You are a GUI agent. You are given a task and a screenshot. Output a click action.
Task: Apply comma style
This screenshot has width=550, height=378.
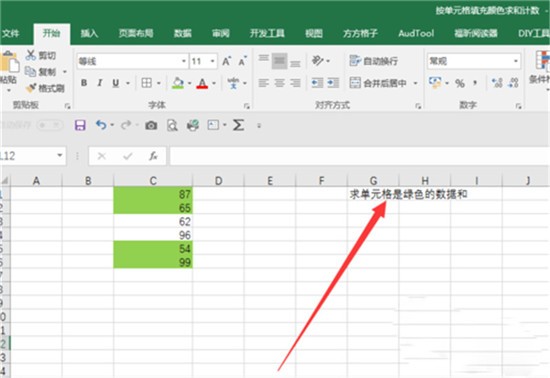coord(475,83)
